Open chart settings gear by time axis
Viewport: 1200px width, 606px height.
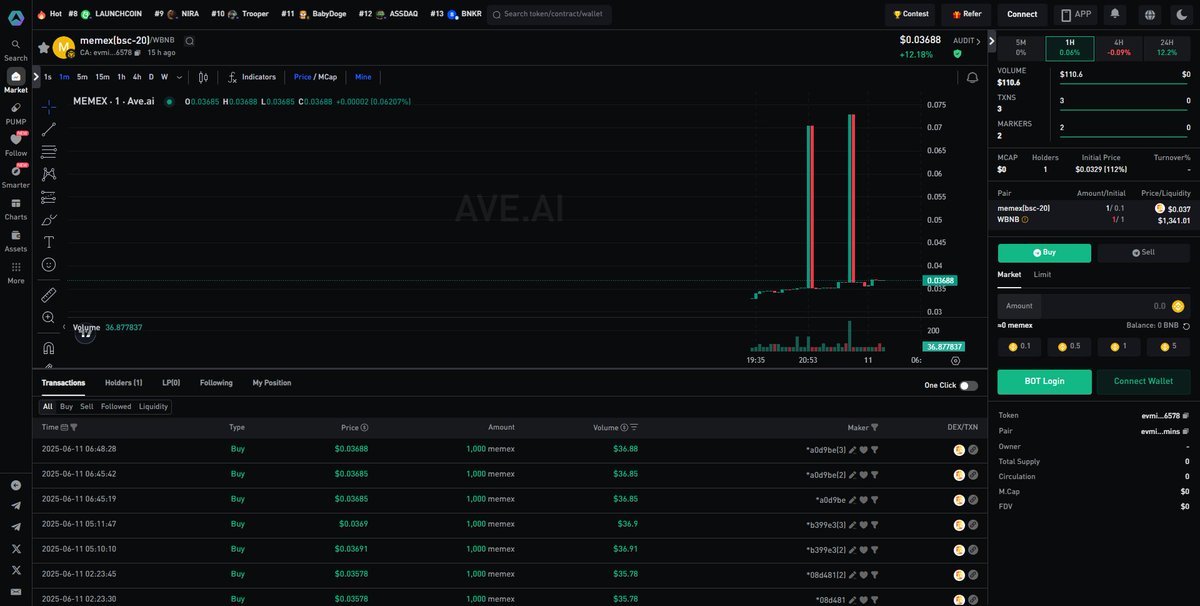coord(955,360)
